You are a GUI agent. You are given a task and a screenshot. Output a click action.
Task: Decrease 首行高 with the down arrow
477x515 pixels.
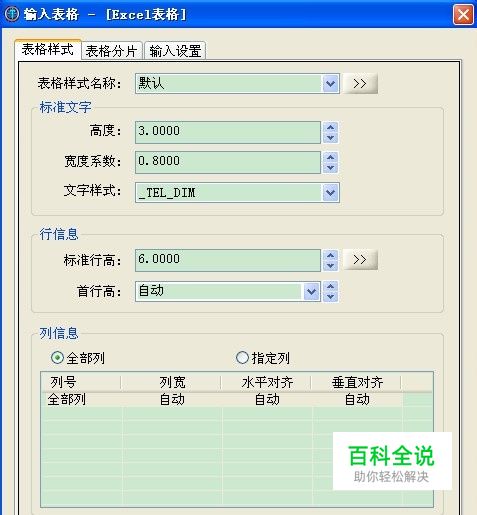coord(331,297)
